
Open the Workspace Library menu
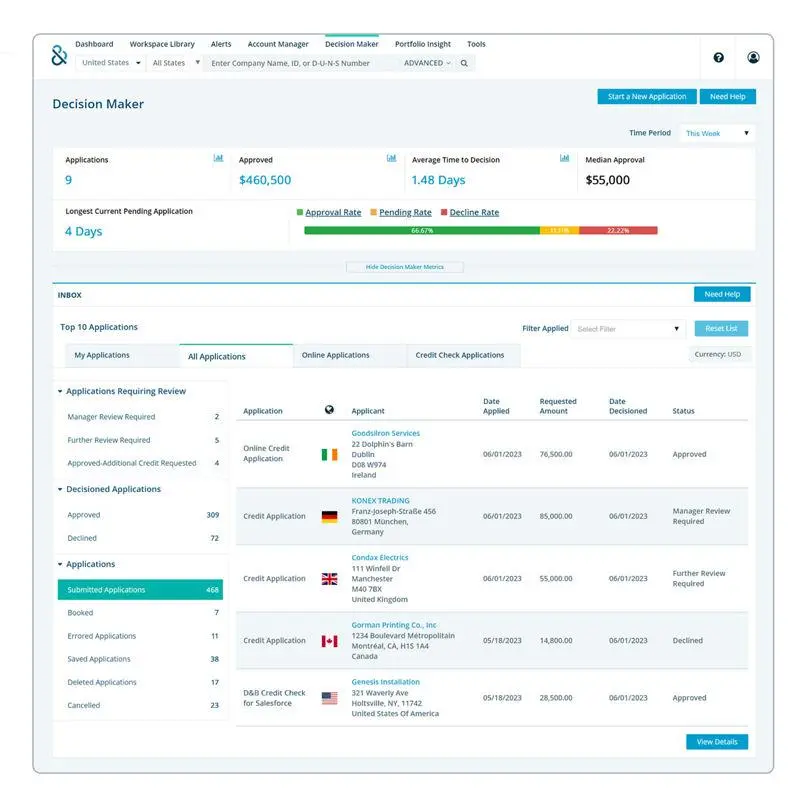162,44
